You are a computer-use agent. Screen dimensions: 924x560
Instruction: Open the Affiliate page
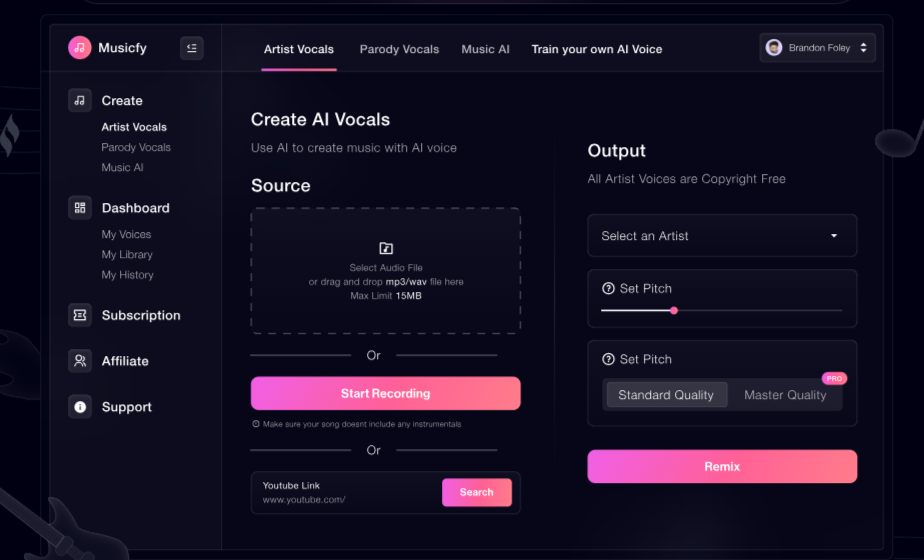coord(125,361)
